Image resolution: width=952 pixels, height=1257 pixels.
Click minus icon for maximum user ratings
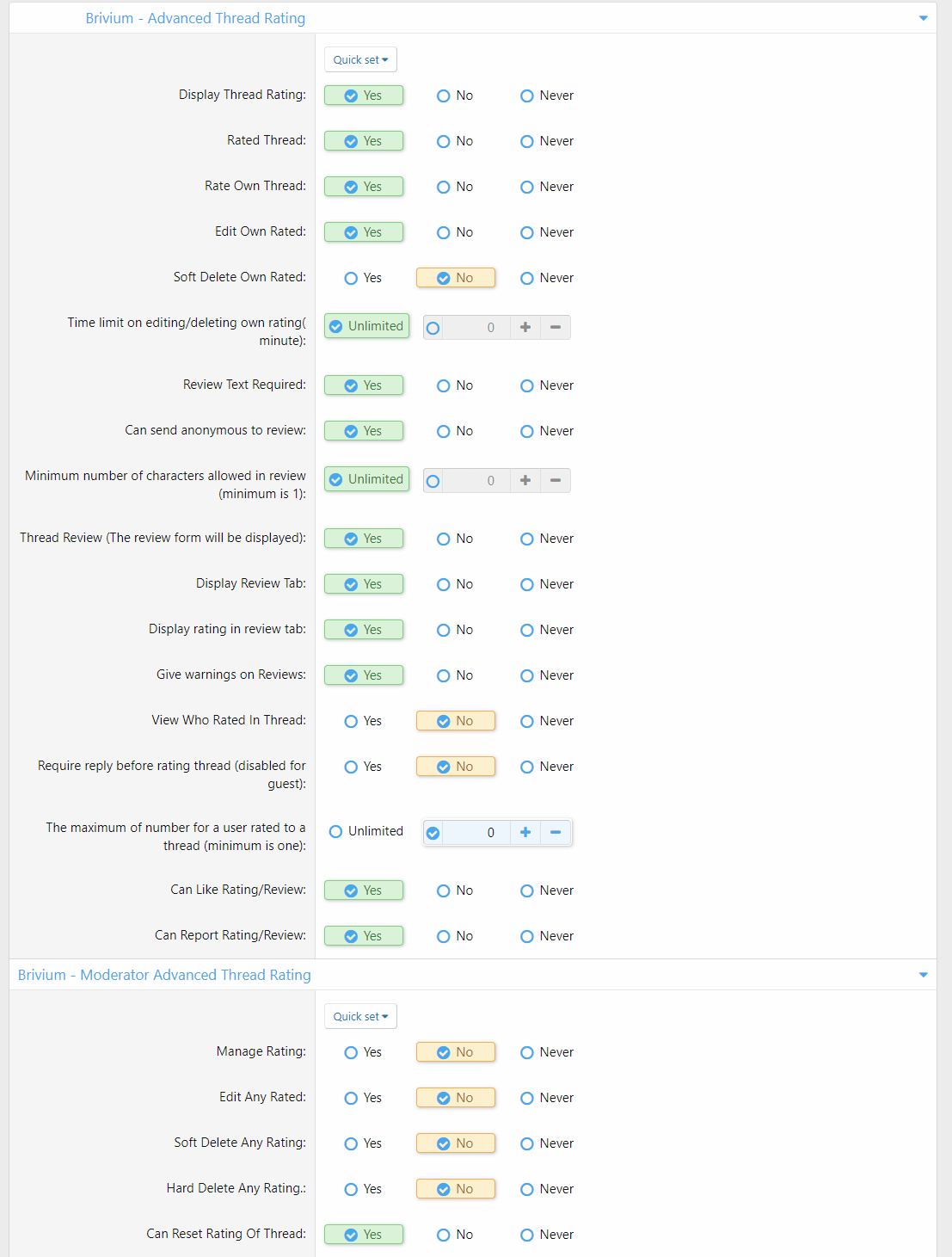coord(556,832)
